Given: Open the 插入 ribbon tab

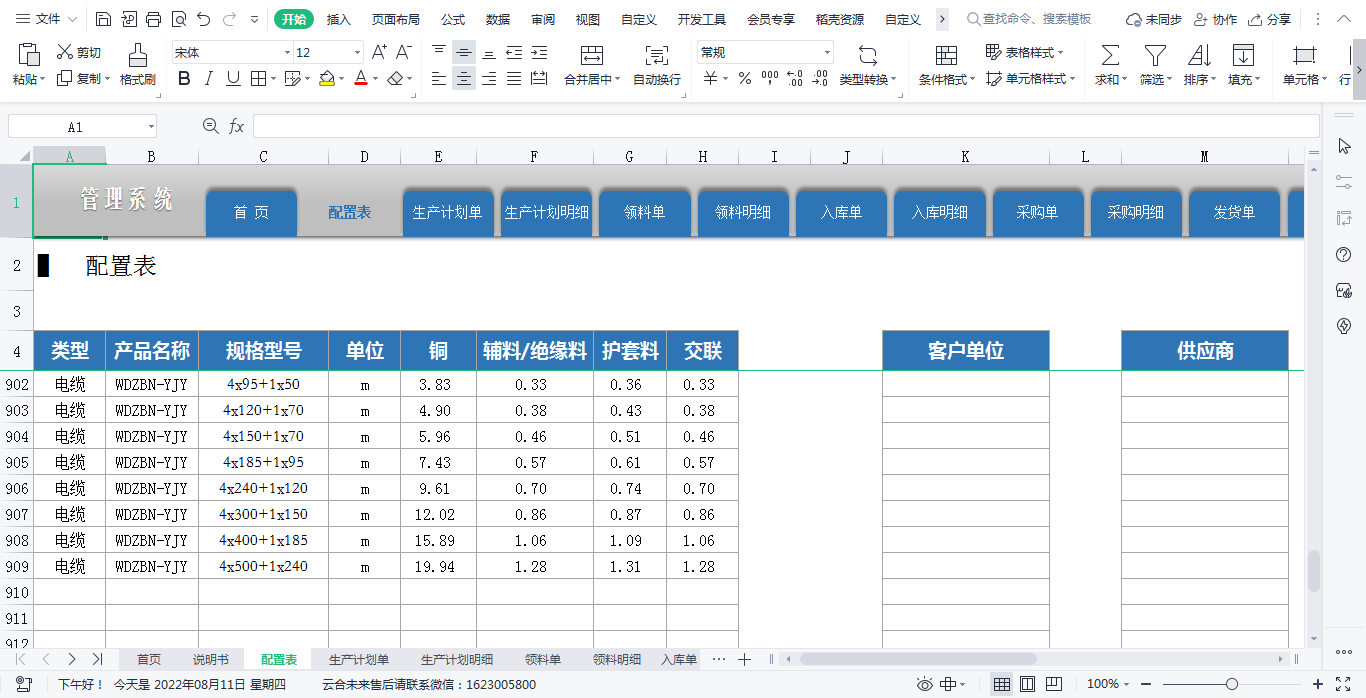Looking at the screenshot, I should pos(339,19).
